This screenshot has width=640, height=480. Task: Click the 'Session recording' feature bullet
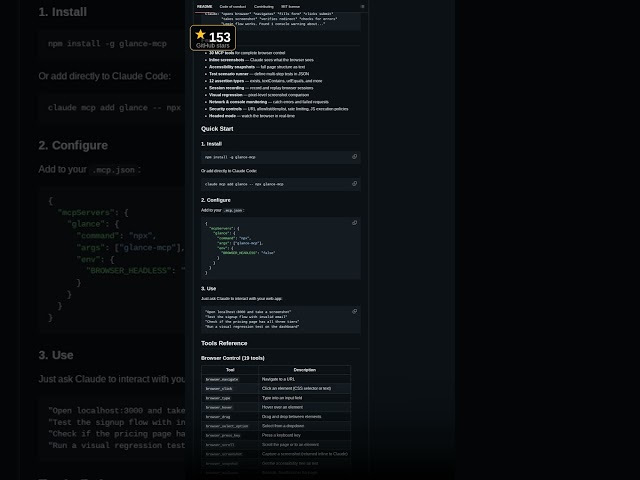261,88
